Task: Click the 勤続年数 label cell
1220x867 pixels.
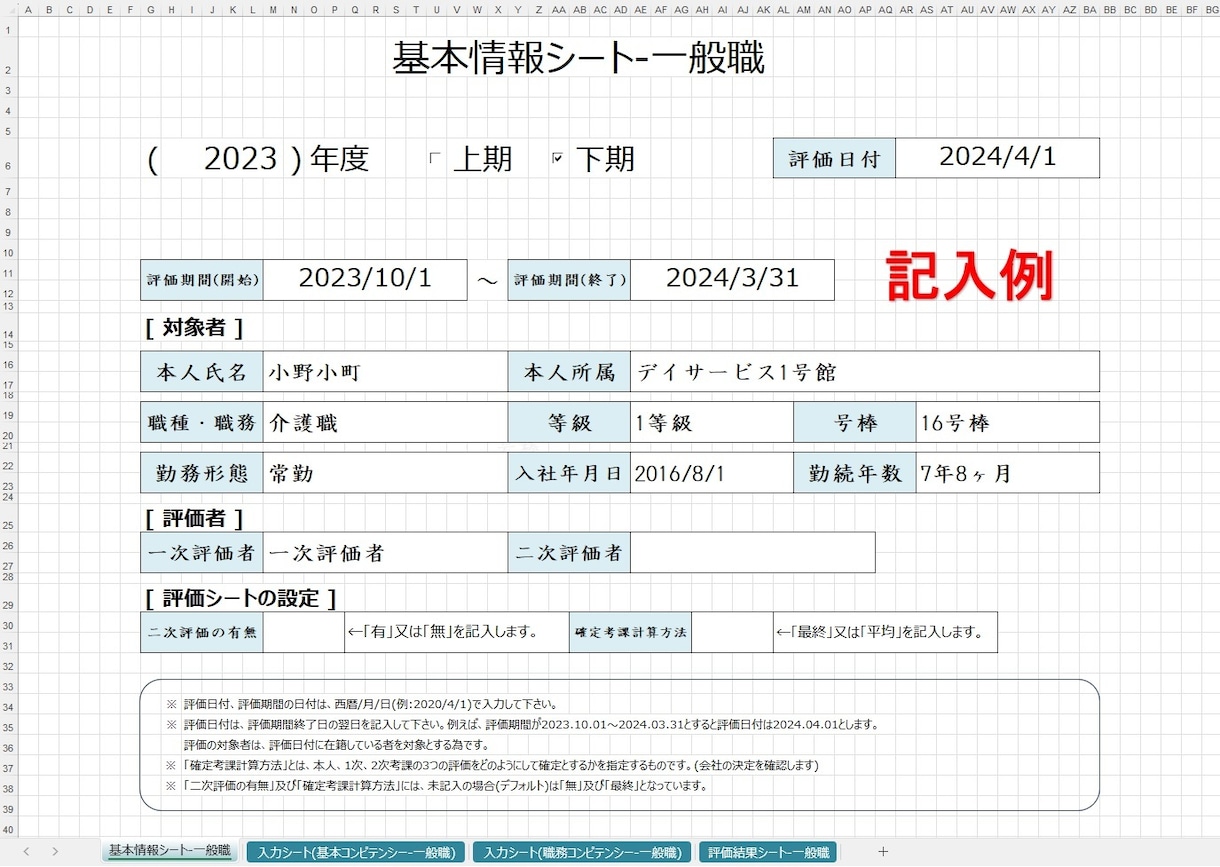Action: click(x=855, y=473)
